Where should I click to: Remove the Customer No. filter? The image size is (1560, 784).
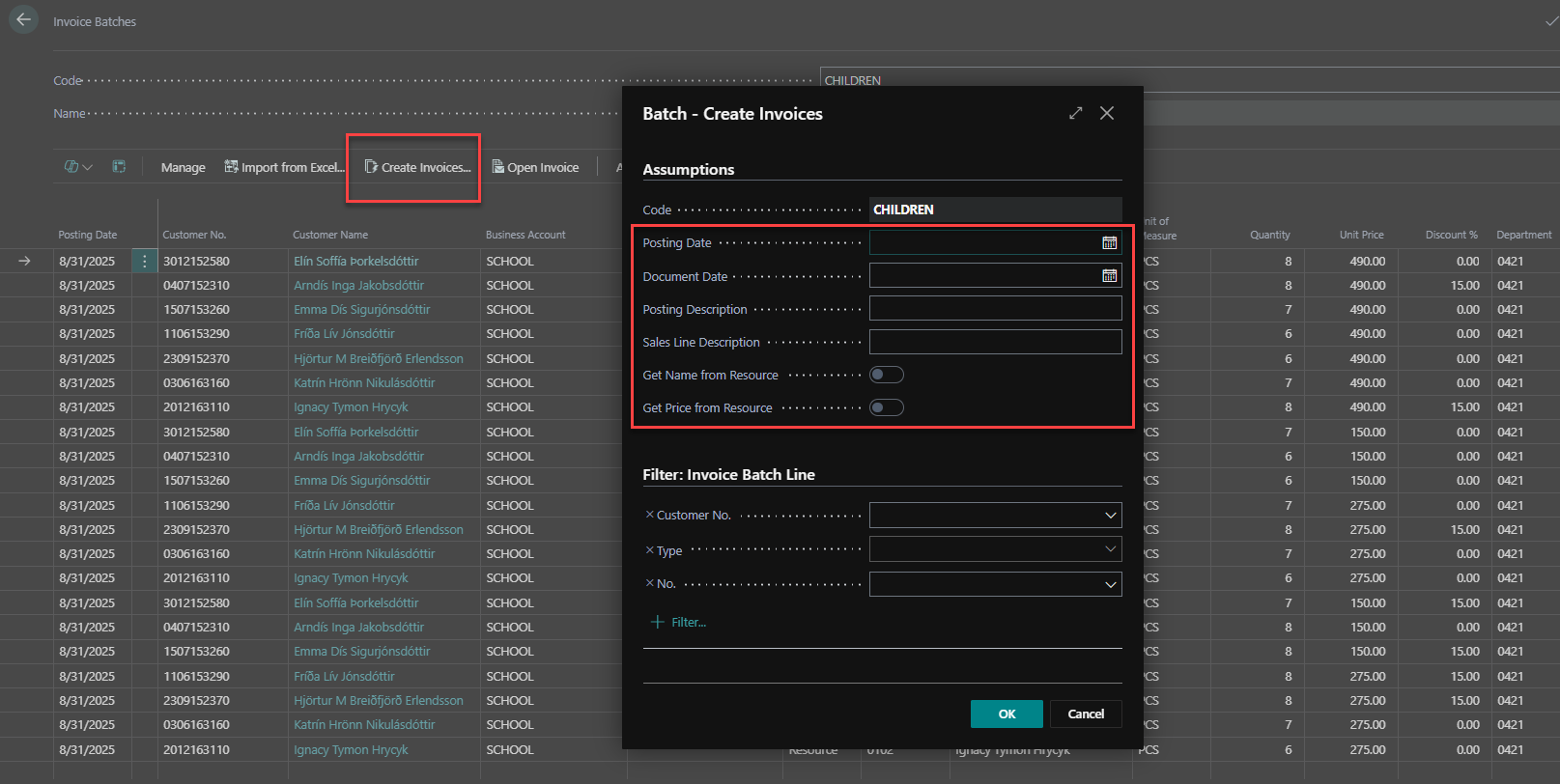[x=649, y=515]
